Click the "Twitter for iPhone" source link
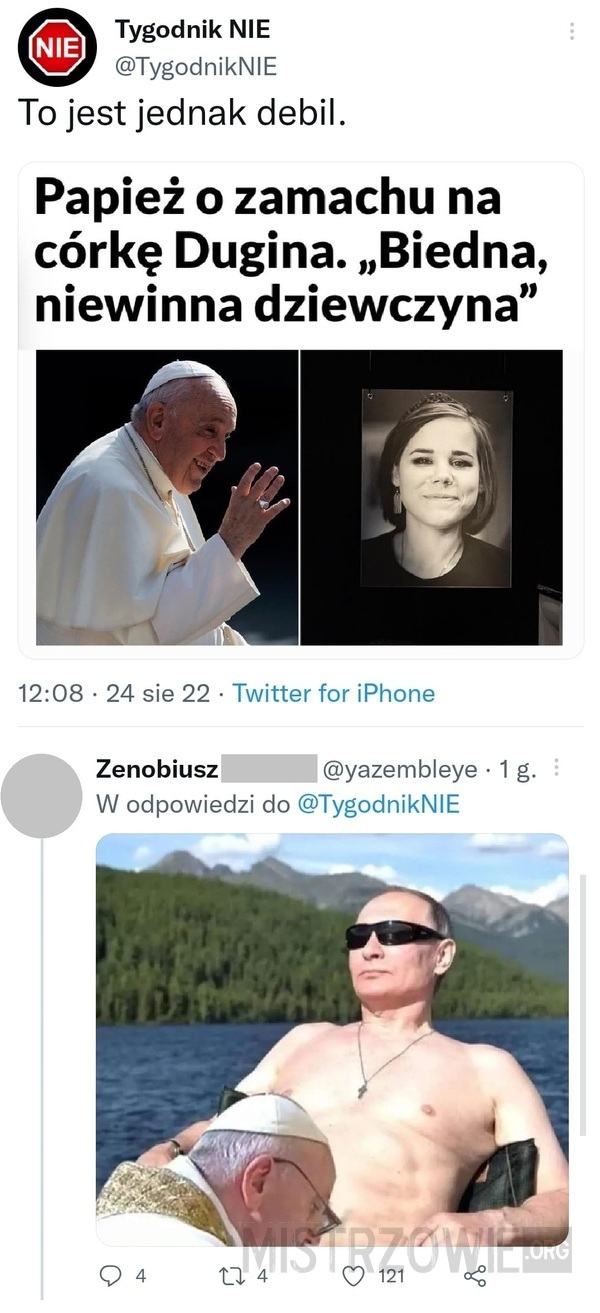Viewport: 600px width, 1313px height. point(333,693)
